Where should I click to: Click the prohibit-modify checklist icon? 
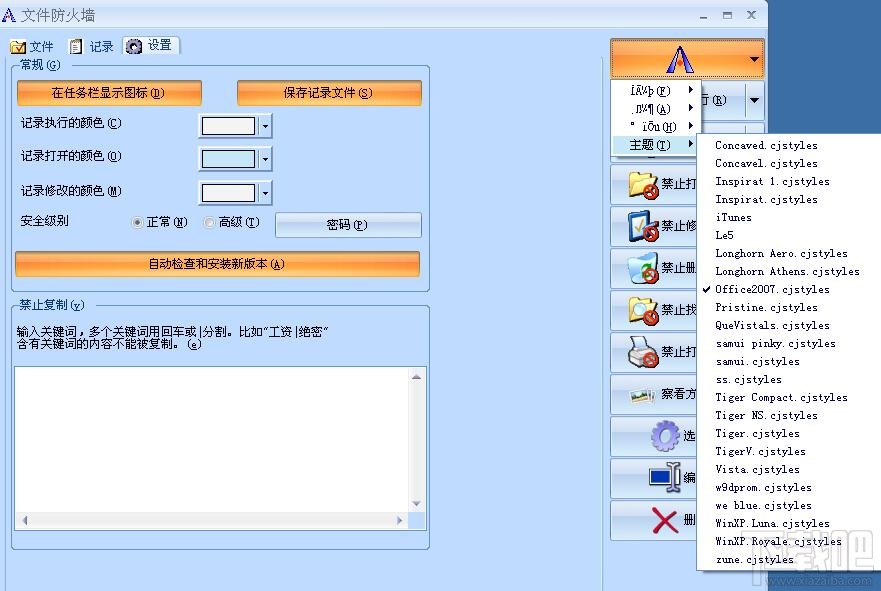click(x=643, y=226)
